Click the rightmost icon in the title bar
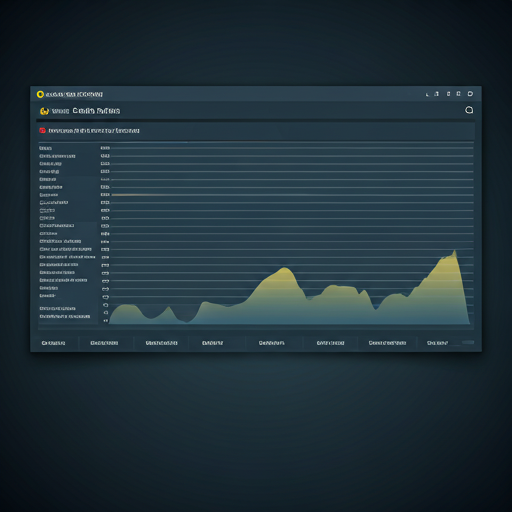The image size is (512, 512). (470, 94)
